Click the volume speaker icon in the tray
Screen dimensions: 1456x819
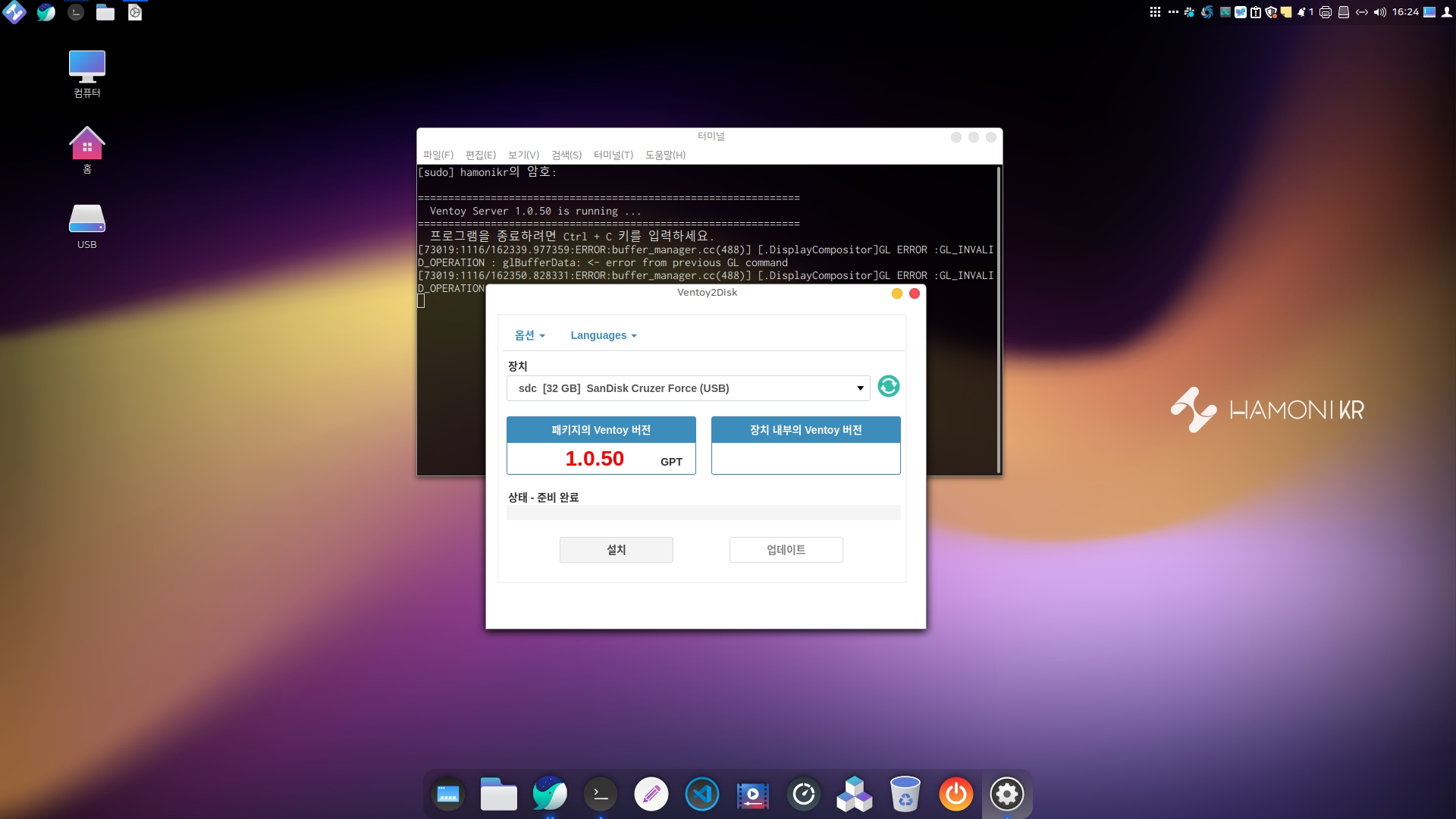[1379, 12]
